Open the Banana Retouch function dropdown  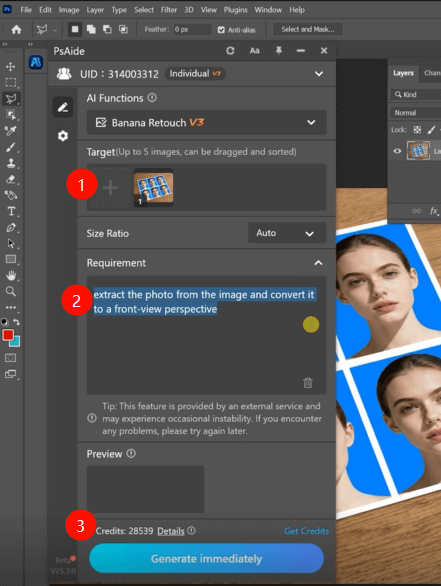(x=207, y=123)
